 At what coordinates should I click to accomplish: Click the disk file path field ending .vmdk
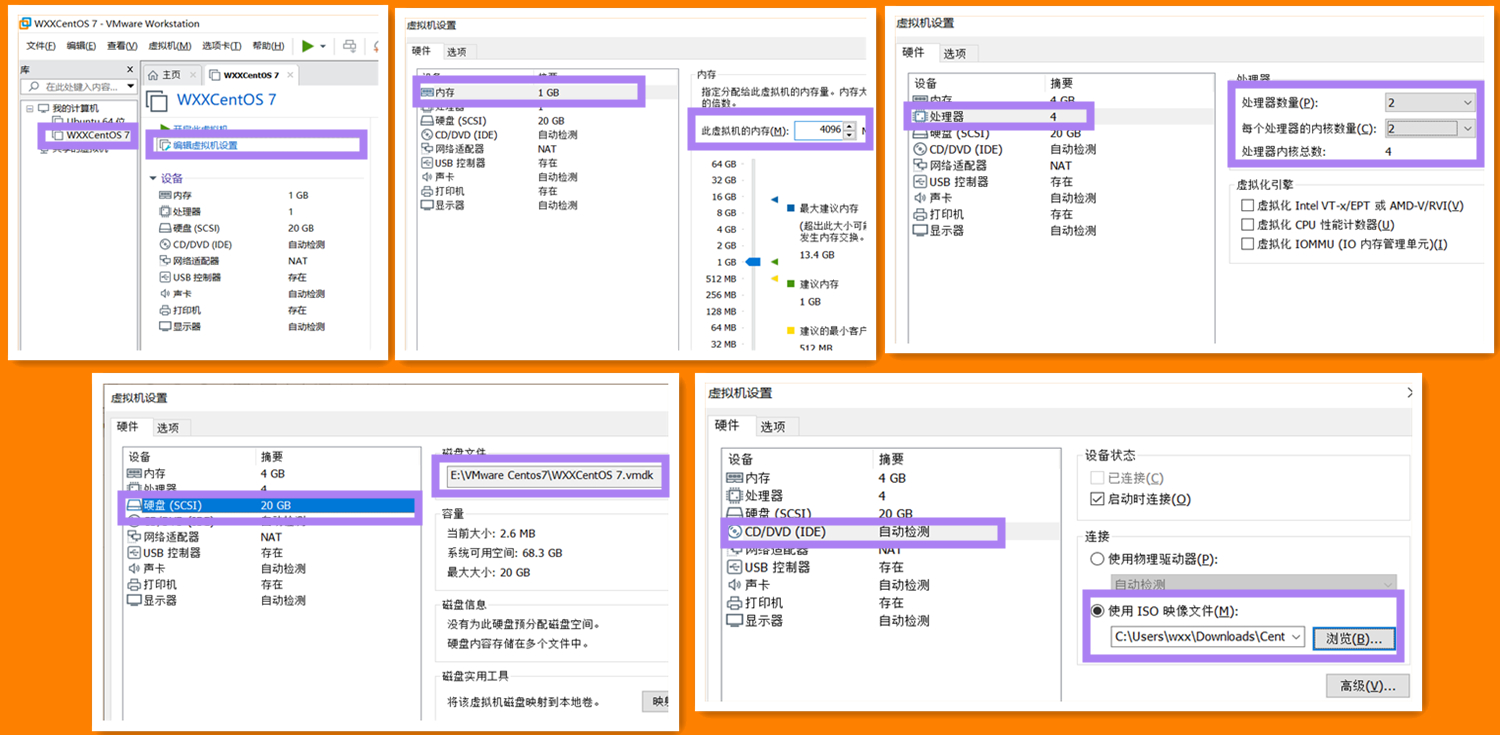tap(553, 476)
